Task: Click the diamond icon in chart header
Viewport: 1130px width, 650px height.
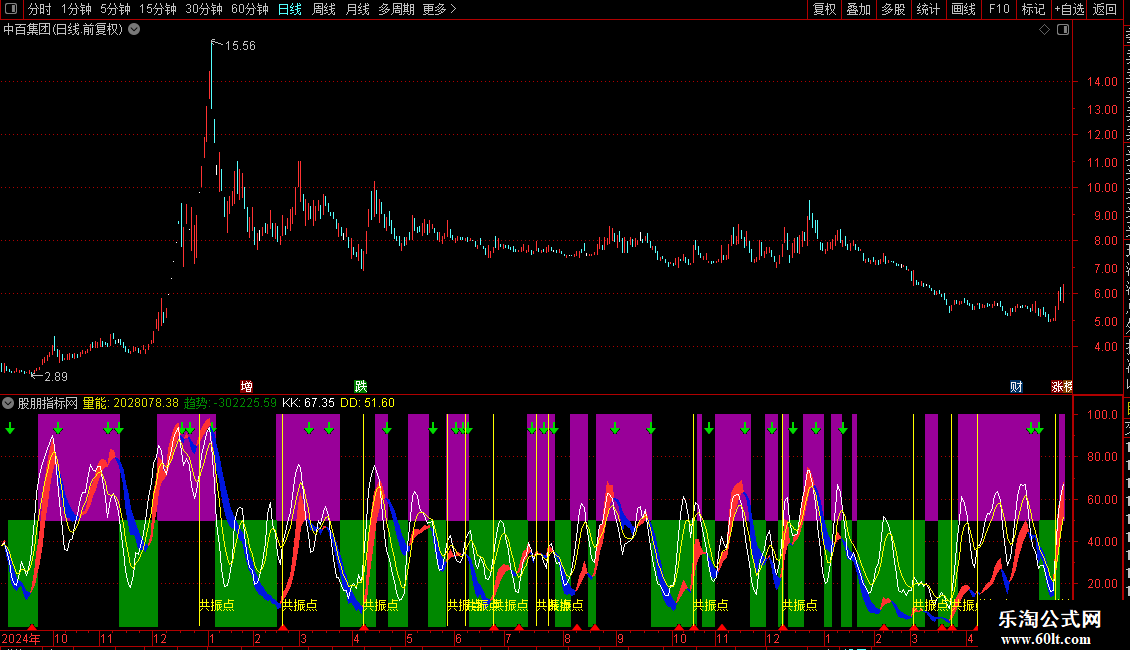Action: [1044, 30]
